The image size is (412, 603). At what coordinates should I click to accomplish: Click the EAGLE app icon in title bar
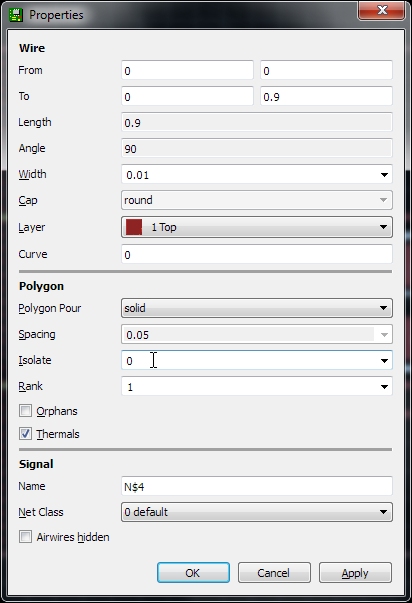click(16, 15)
